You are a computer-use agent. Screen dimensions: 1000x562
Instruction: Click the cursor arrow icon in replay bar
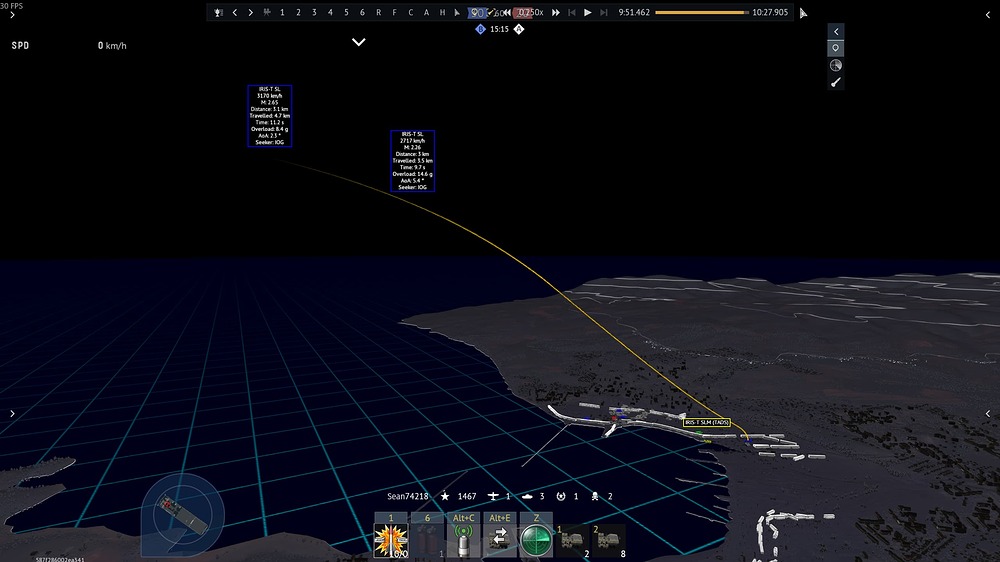coord(457,12)
